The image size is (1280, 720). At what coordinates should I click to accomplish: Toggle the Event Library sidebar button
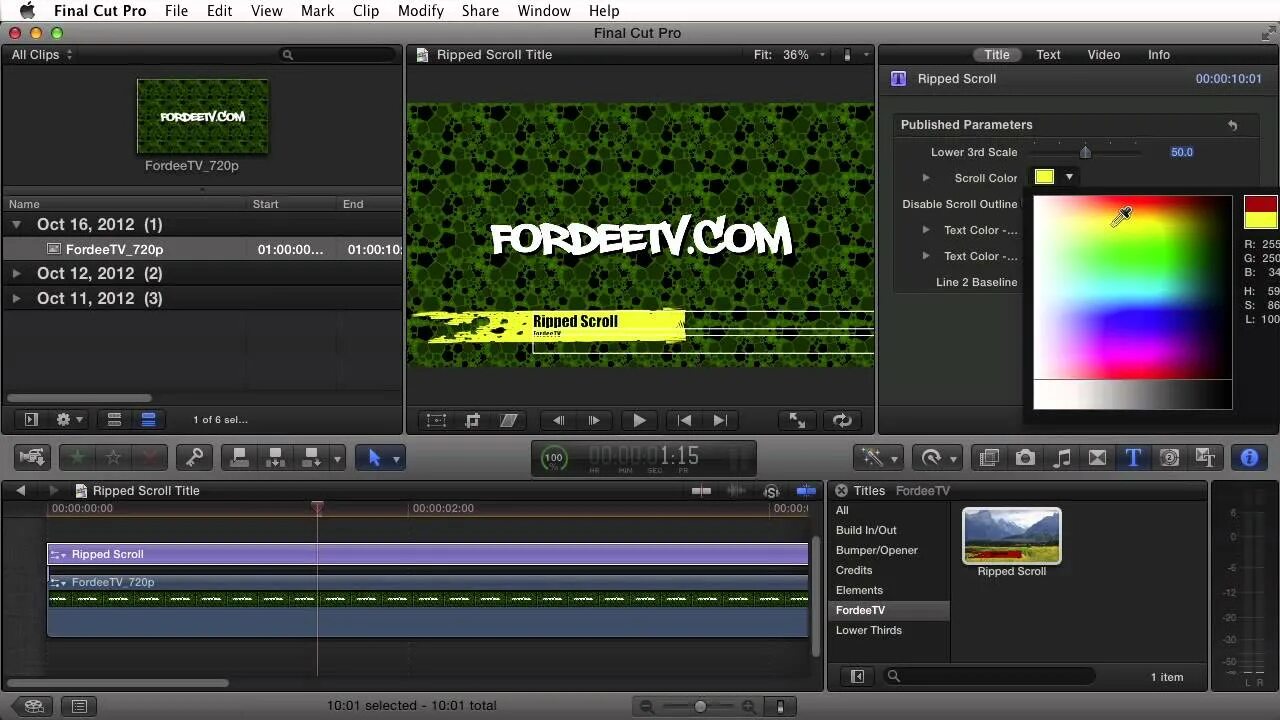click(31, 420)
